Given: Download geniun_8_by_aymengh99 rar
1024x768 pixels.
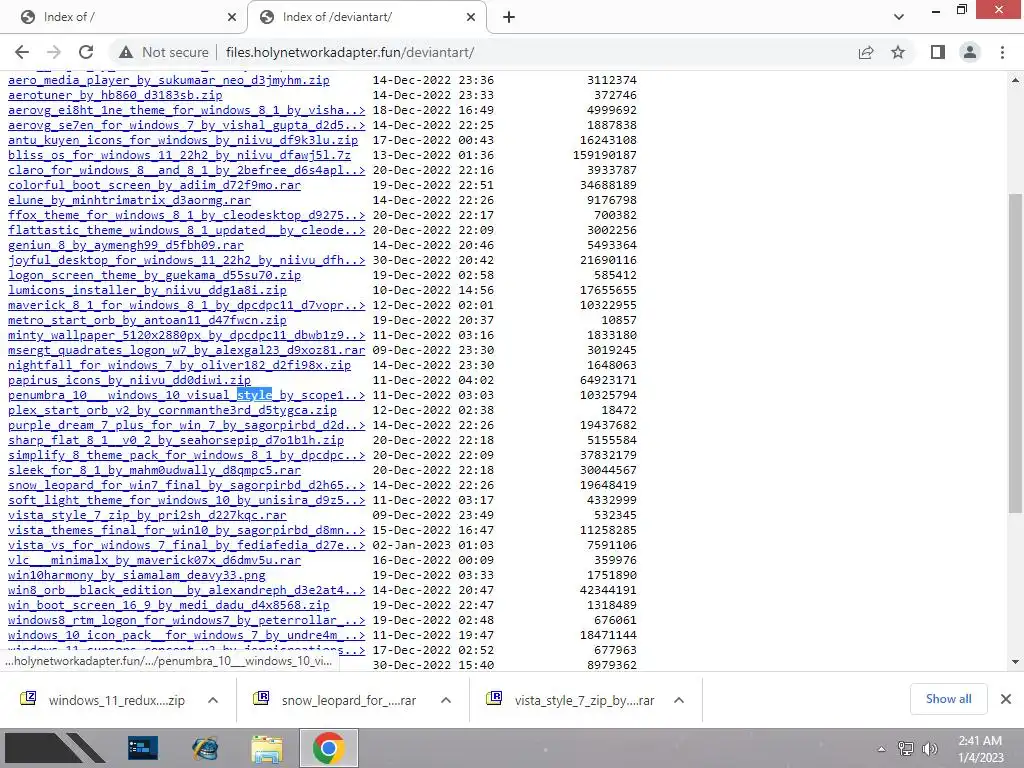Looking at the screenshot, I should 125,246.
